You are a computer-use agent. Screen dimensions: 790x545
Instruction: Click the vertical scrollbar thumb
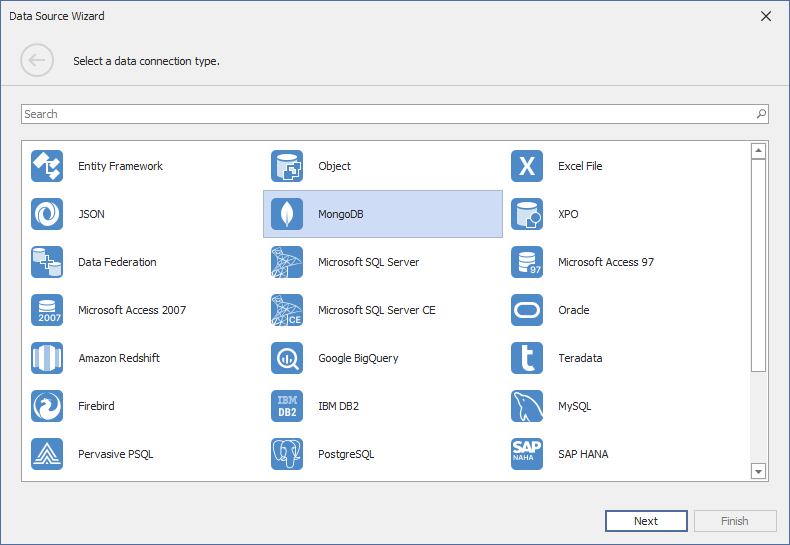click(x=758, y=265)
